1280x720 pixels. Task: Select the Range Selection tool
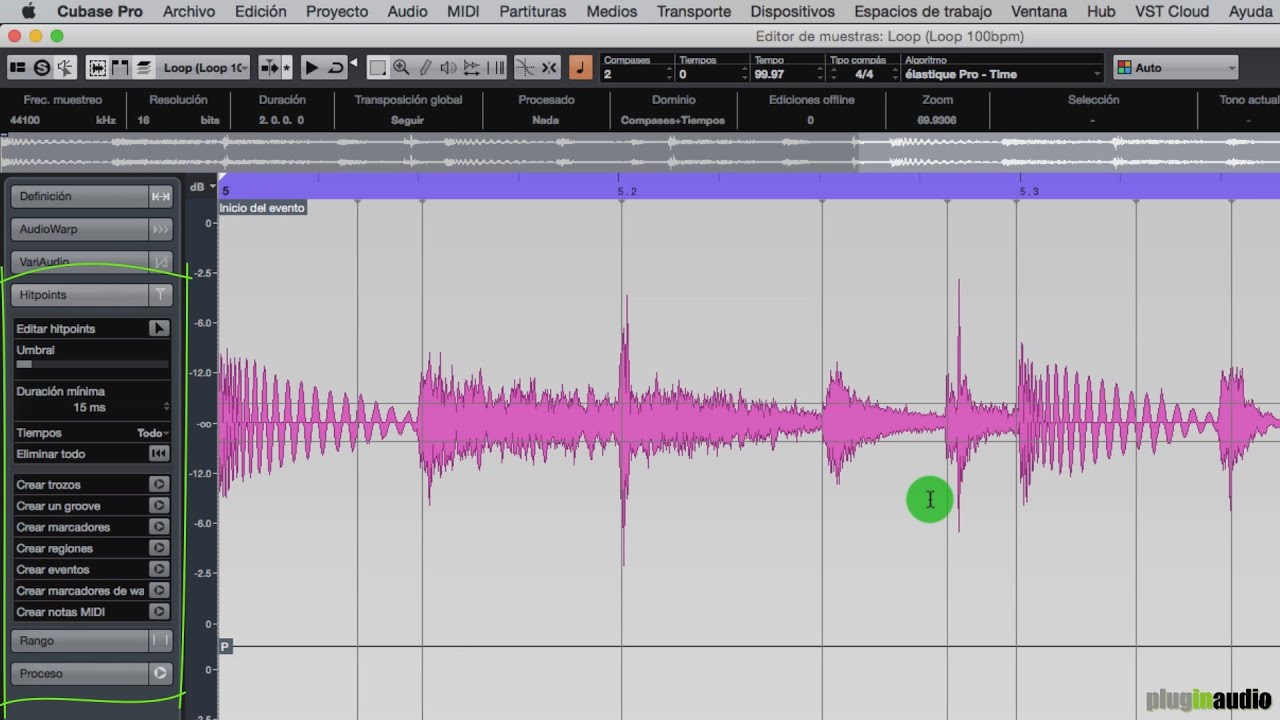click(377, 68)
